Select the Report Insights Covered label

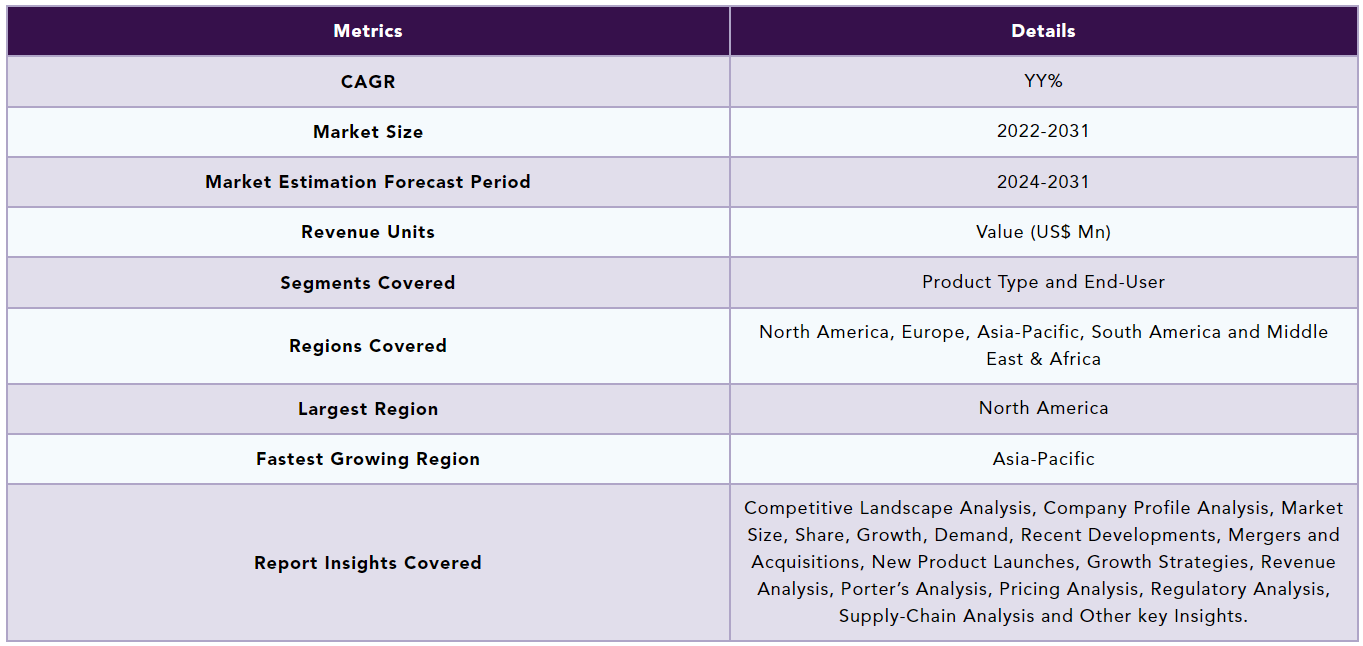point(368,563)
